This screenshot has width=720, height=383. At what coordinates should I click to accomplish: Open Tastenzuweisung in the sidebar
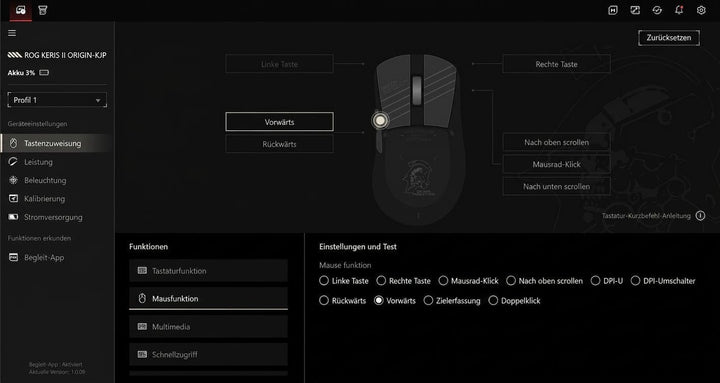point(56,143)
